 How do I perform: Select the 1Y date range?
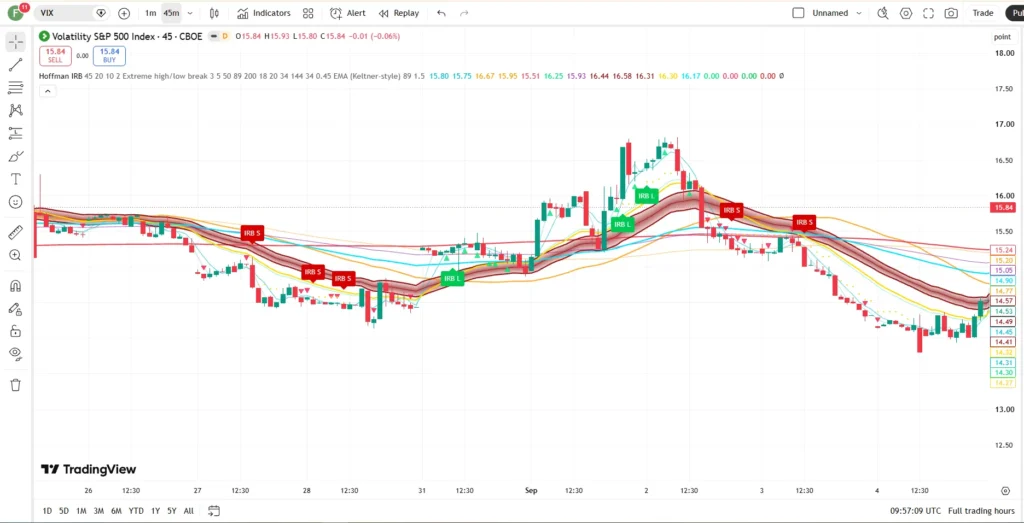pyautogui.click(x=155, y=511)
